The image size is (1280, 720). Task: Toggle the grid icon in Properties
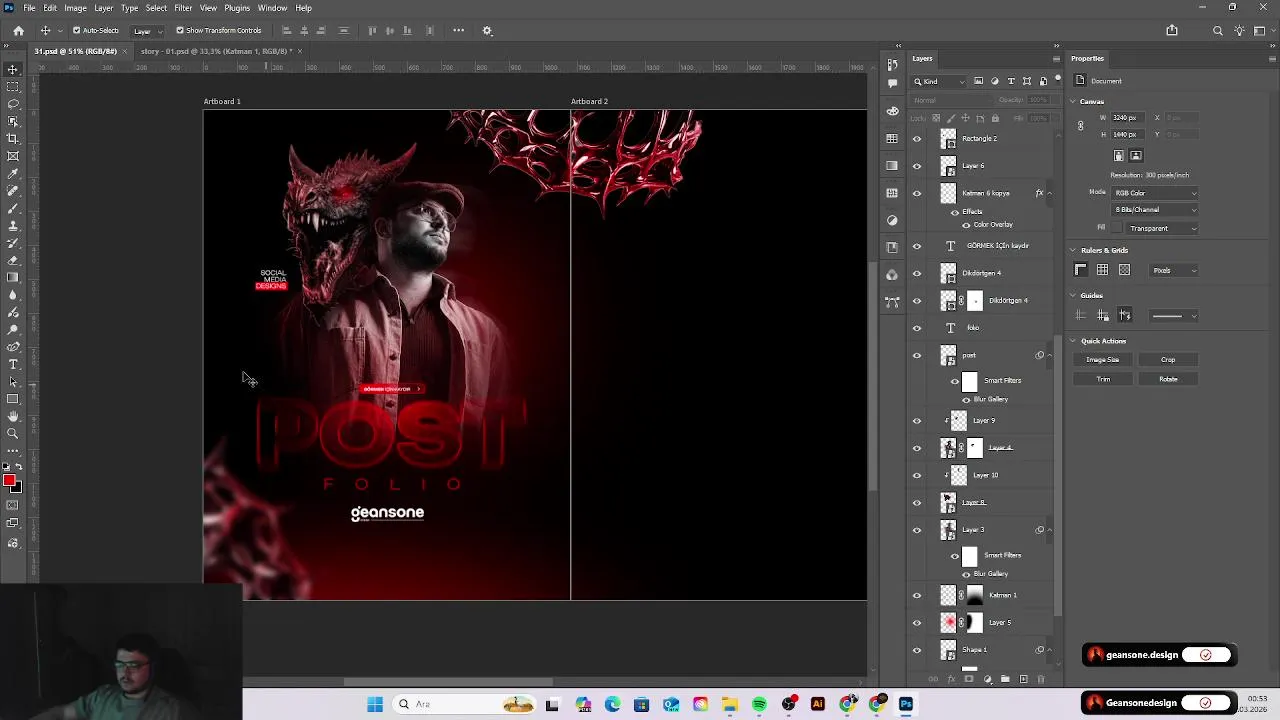click(x=1102, y=270)
